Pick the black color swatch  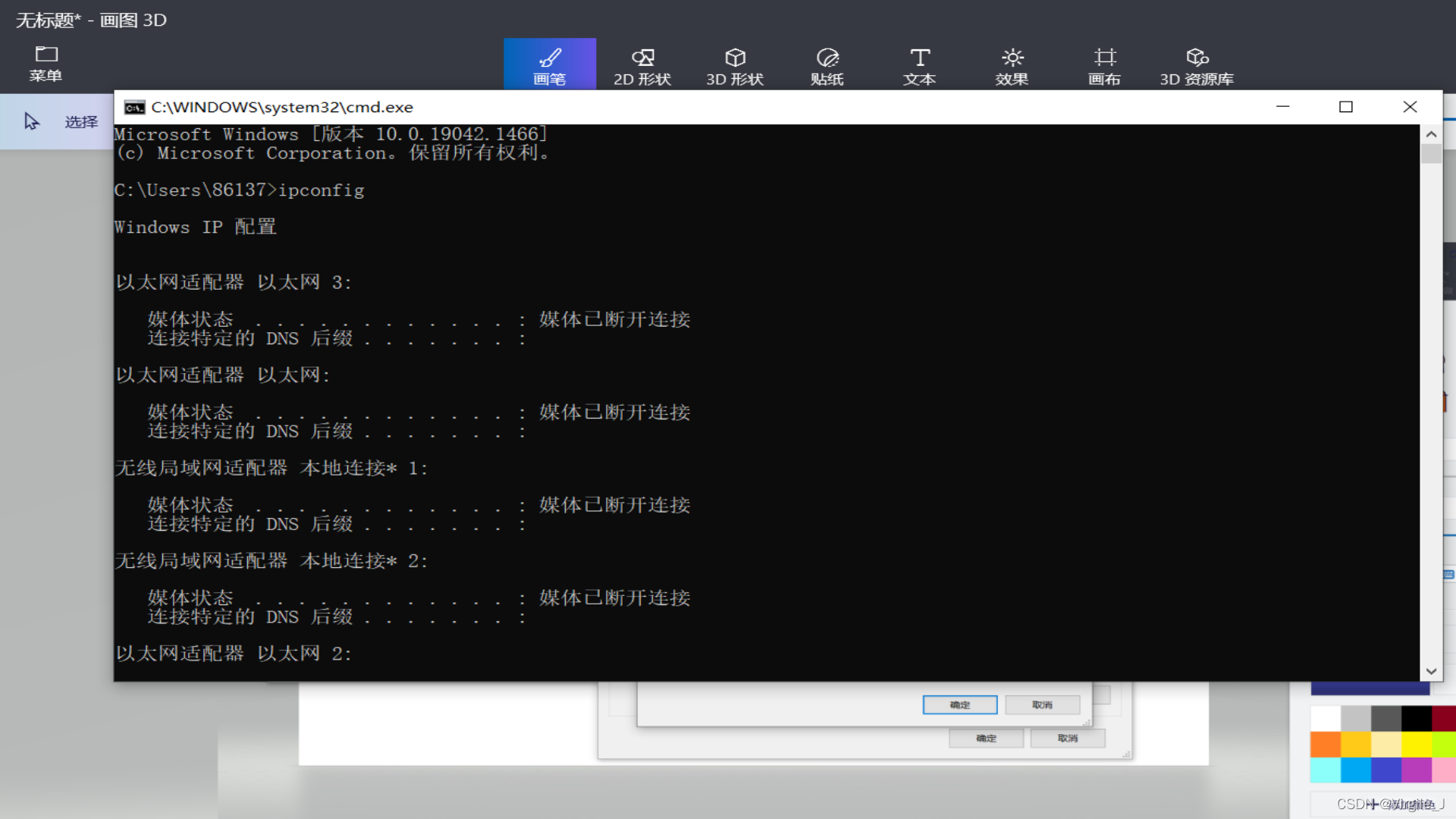[x=1416, y=717]
